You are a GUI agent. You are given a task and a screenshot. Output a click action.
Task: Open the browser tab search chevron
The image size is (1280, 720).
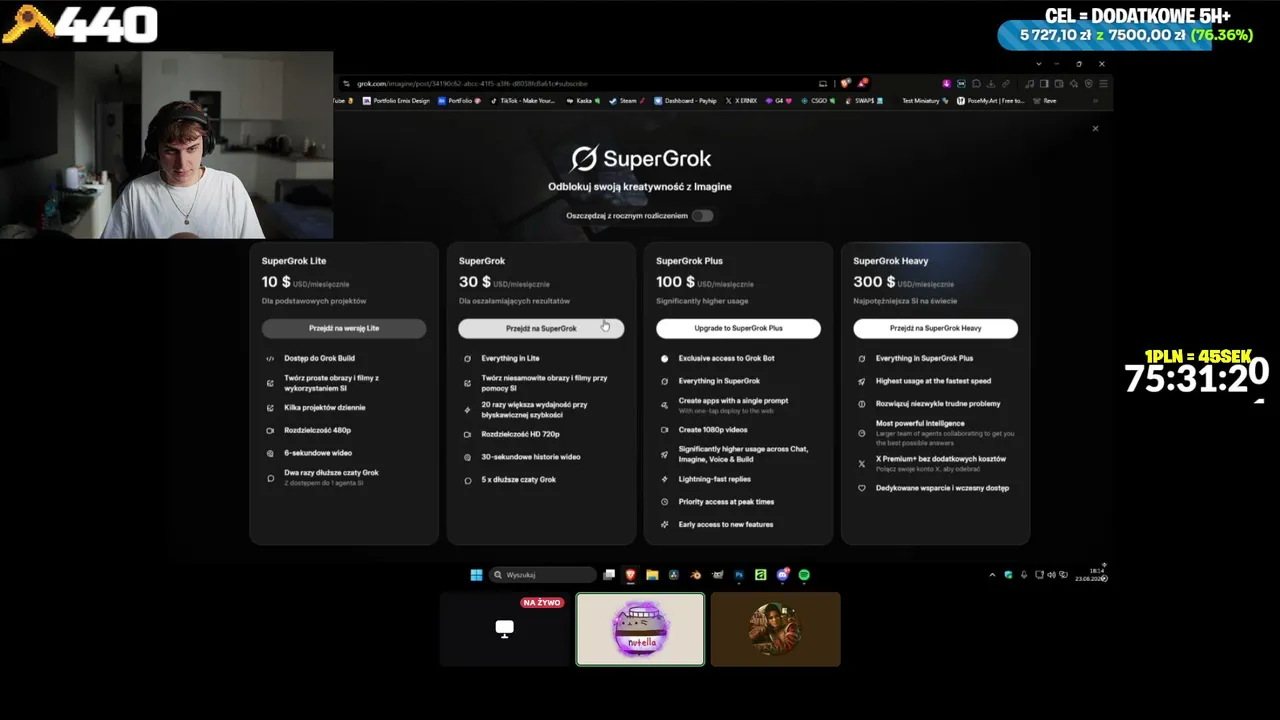click(x=1039, y=64)
